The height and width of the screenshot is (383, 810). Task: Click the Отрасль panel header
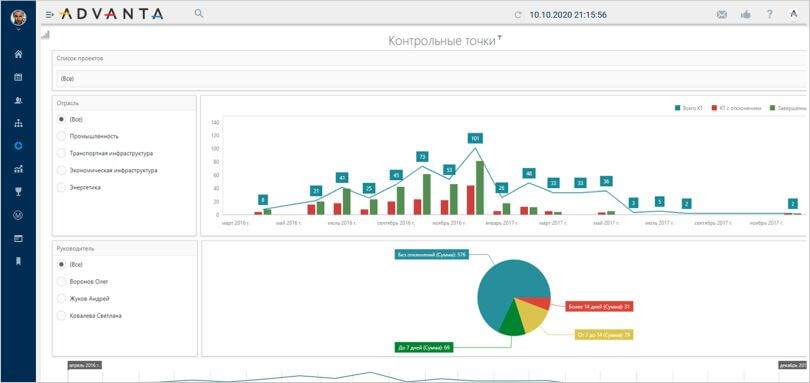coord(124,102)
